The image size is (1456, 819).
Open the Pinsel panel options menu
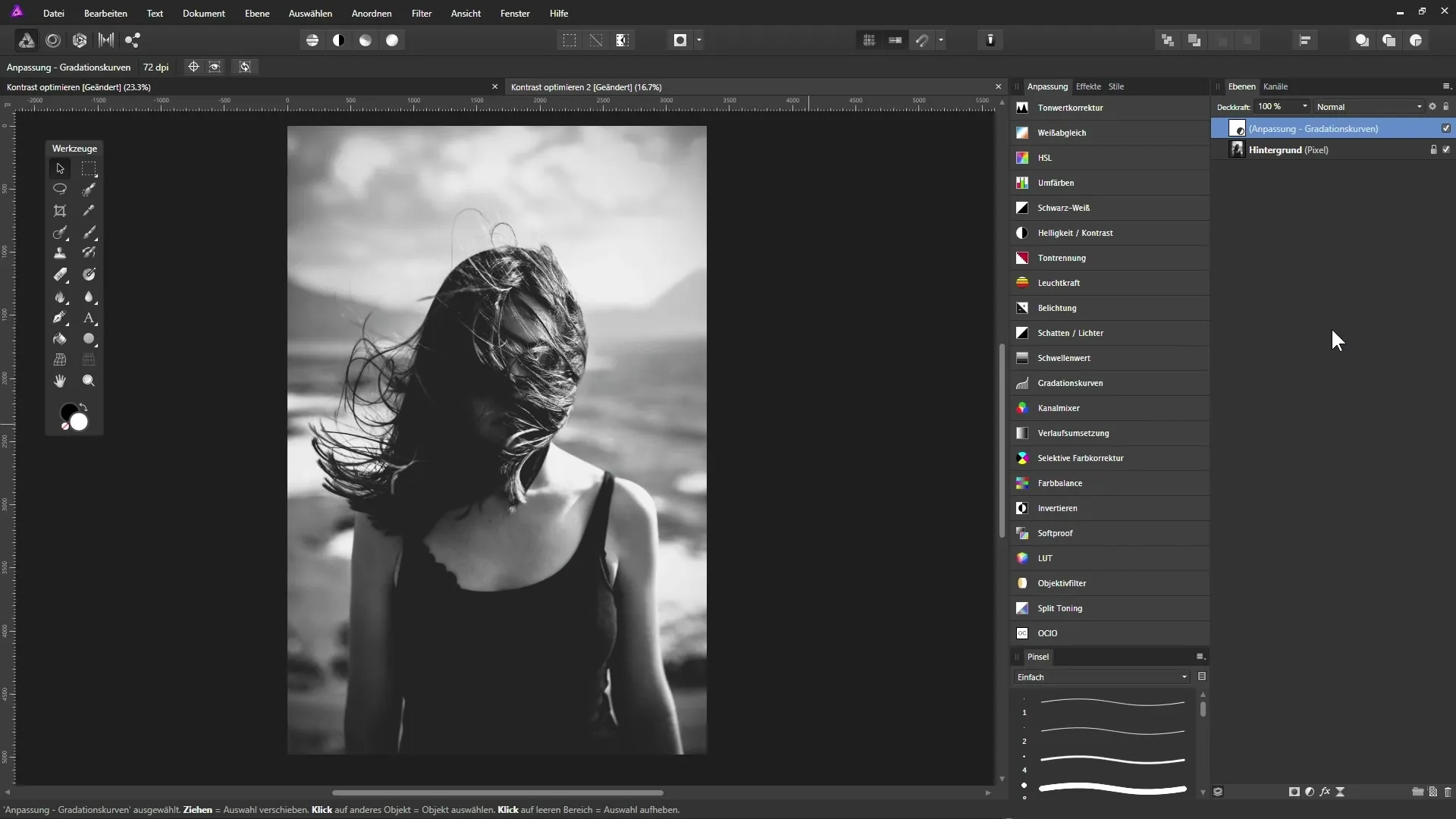coord(1200,657)
